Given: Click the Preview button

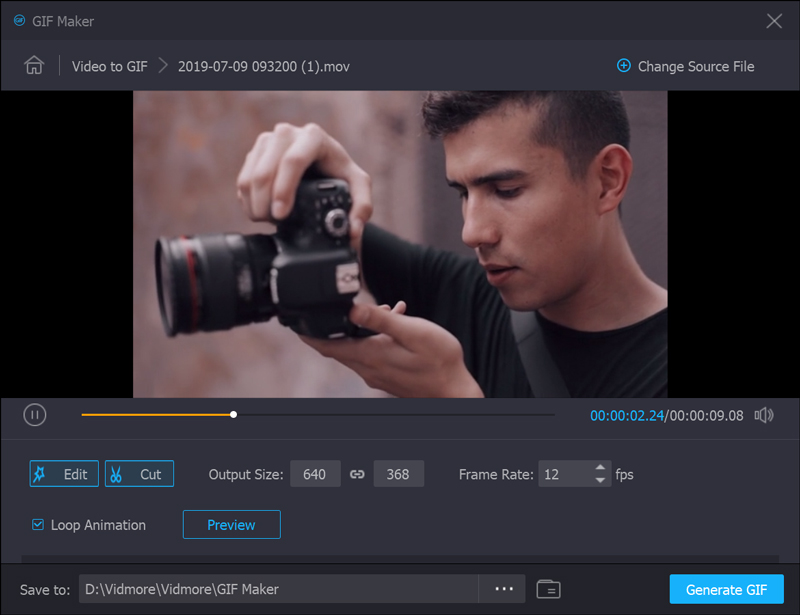Looking at the screenshot, I should pos(231,525).
